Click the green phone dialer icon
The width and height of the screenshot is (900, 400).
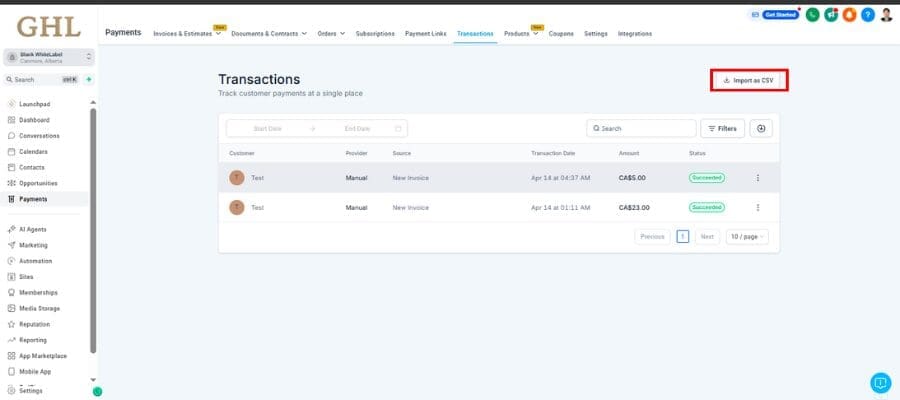click(812, 15)
